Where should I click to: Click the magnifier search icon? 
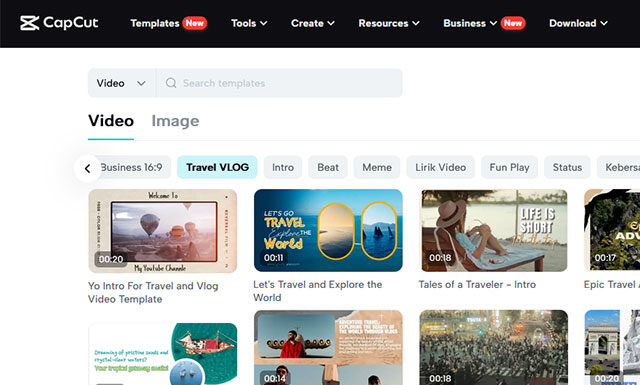tap(171, 83)
